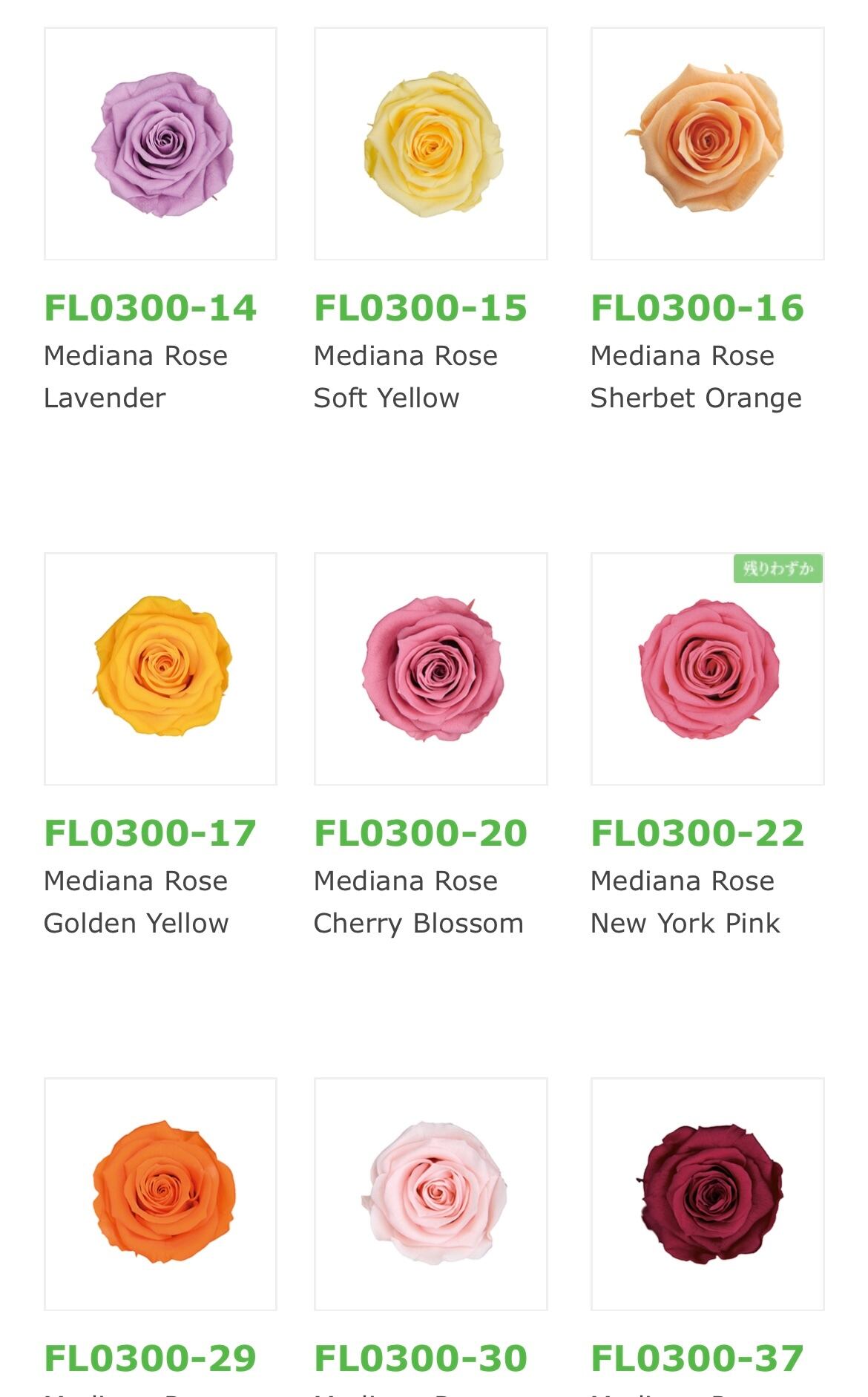Open the Golden Yellow rose image
Screen dimensions: 868x1397
coord(160,668)
